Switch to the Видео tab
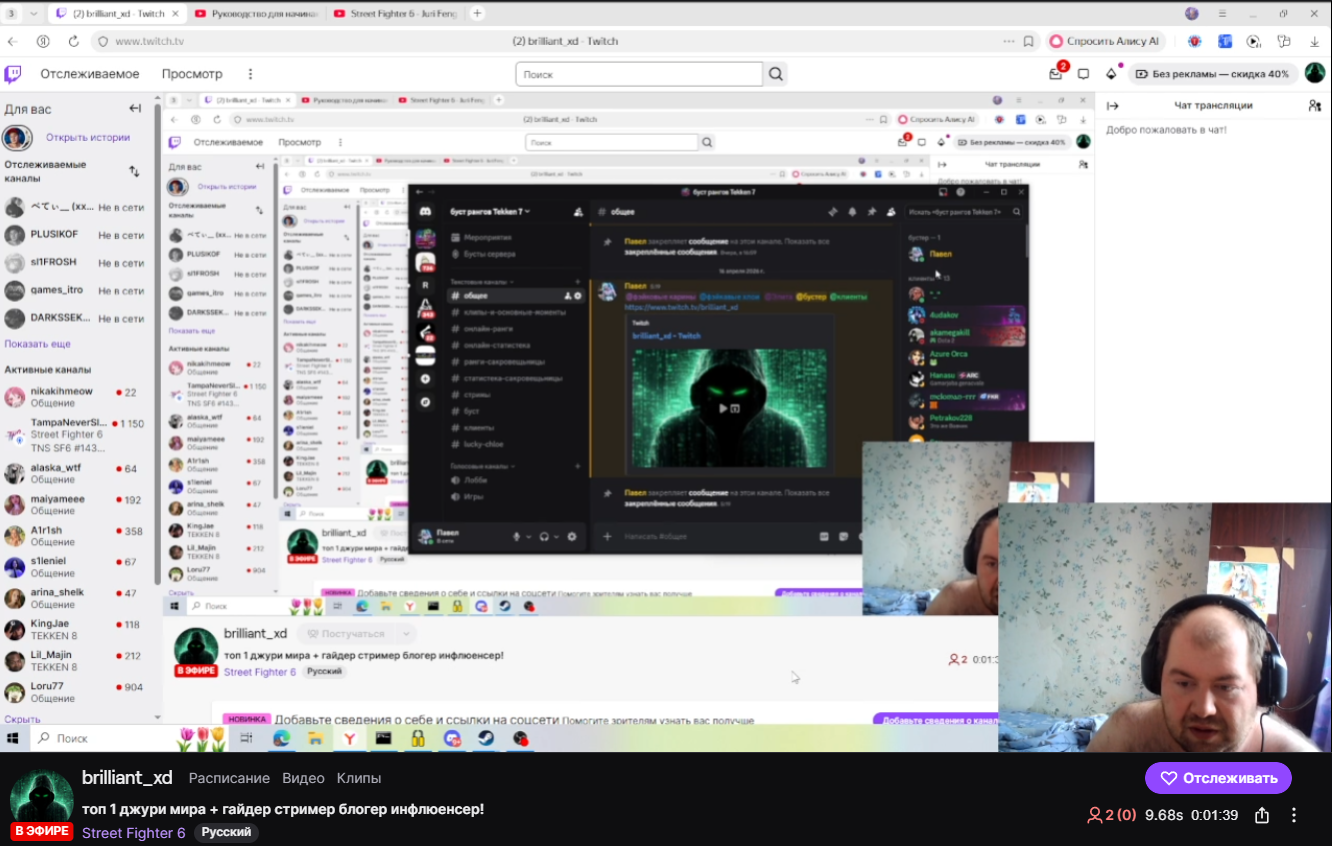The image size is (1332, 846). pyautogui.click(x=303, y=778)
